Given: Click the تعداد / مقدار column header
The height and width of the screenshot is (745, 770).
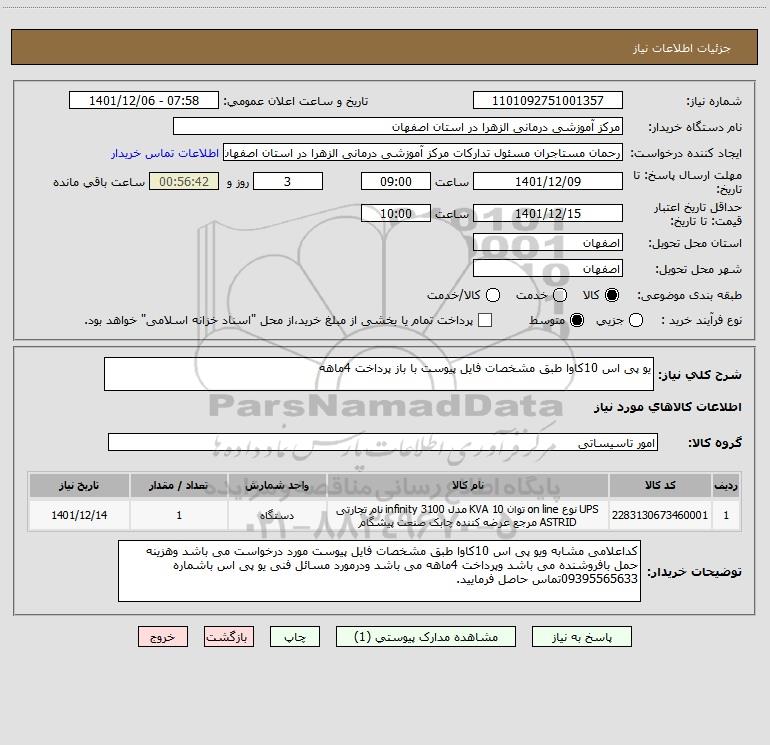Looking at the screenshot, I should pyautogui.click(x=179, y=485).
